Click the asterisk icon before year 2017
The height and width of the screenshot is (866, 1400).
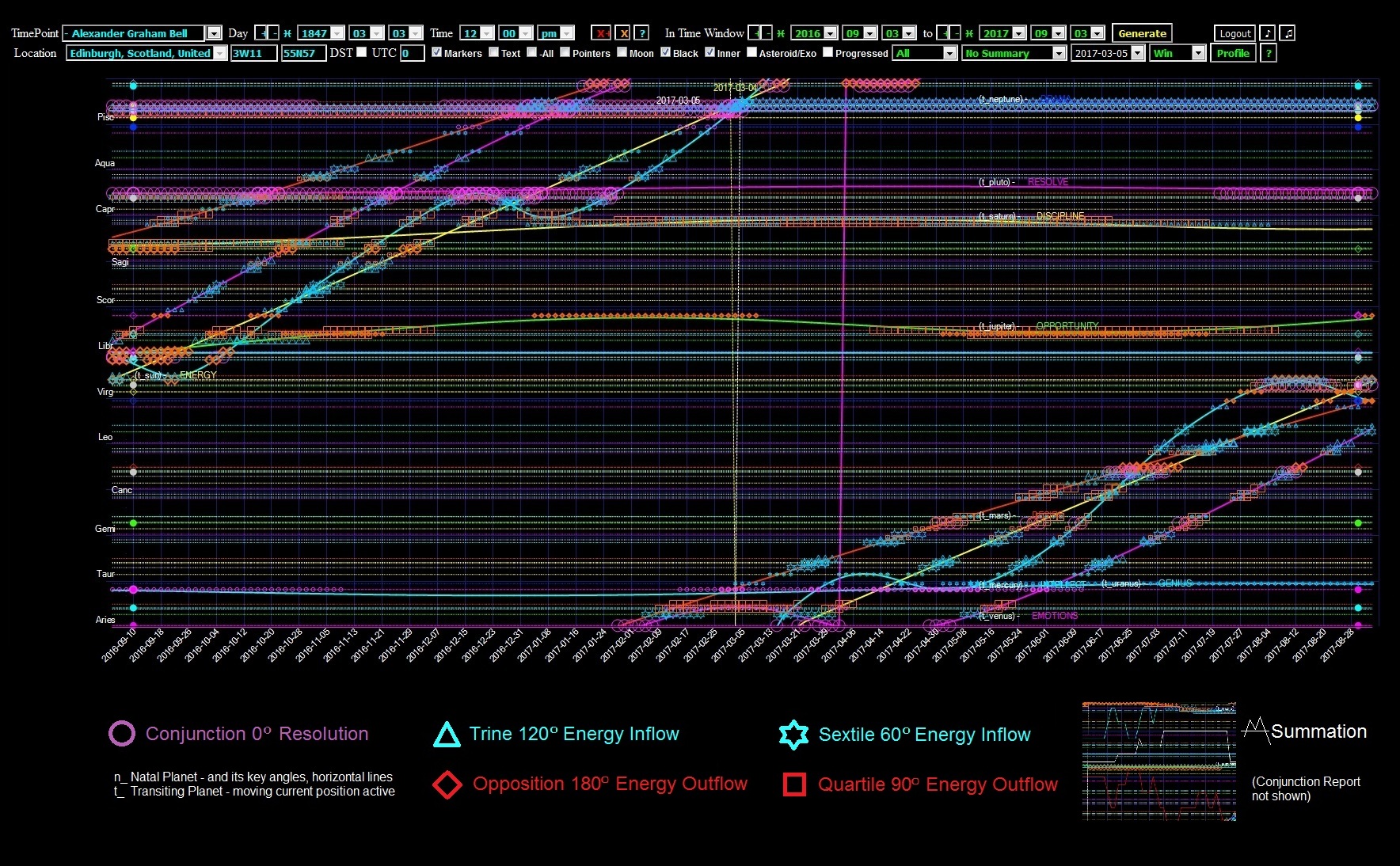point(969,33)
